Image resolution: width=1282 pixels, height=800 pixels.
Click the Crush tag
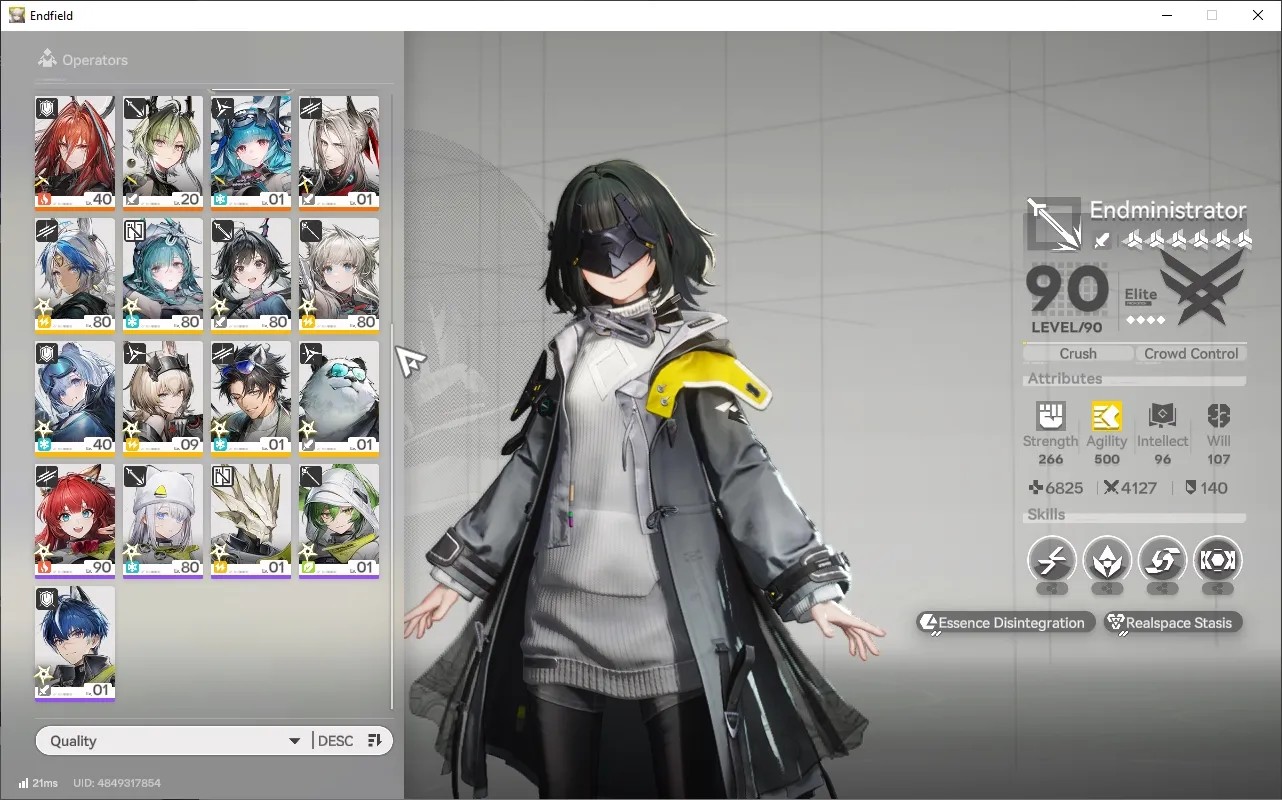pyautogui.click(x=1078, y=353)
